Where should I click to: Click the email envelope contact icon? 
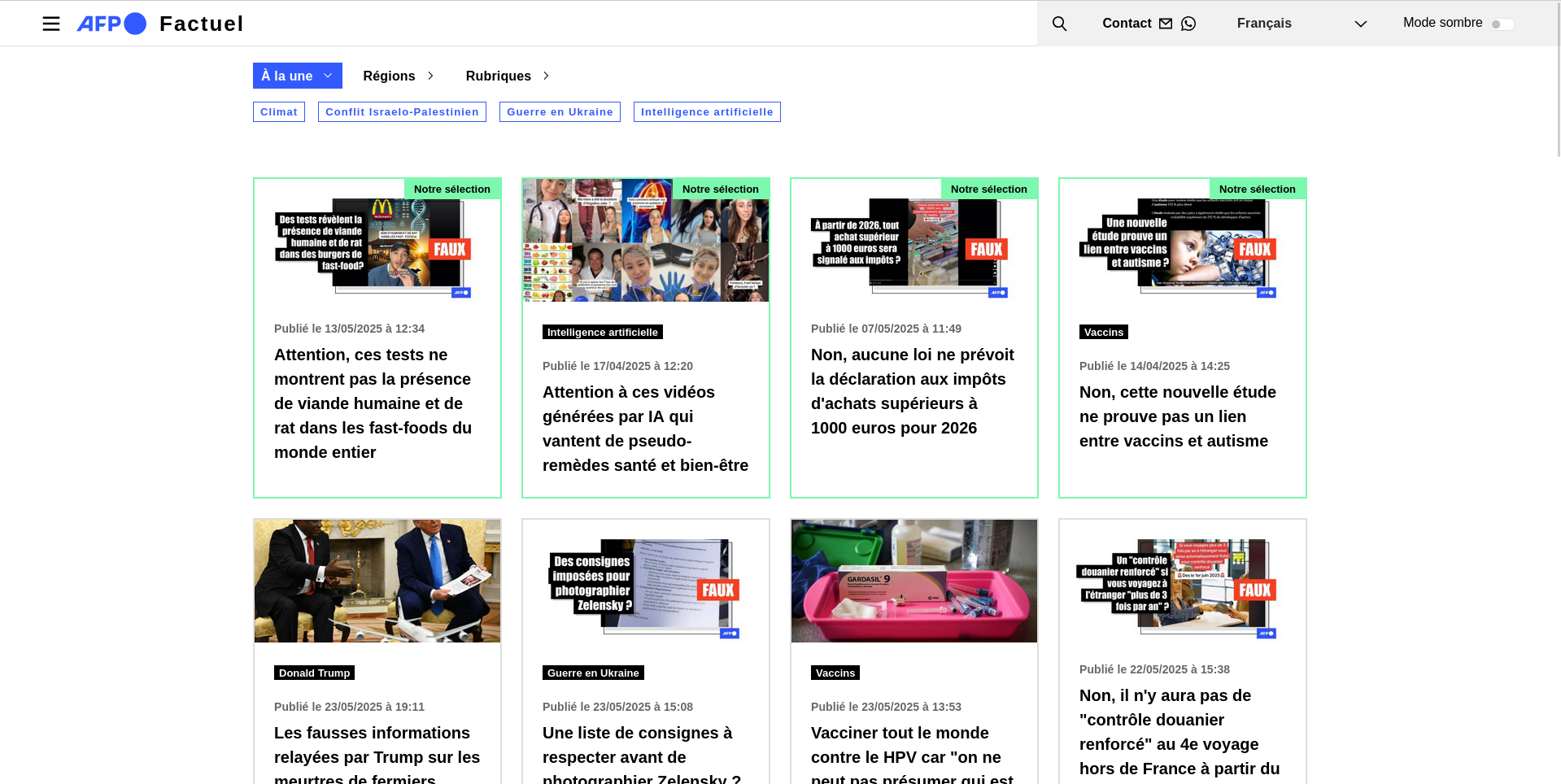[1166, 24]
